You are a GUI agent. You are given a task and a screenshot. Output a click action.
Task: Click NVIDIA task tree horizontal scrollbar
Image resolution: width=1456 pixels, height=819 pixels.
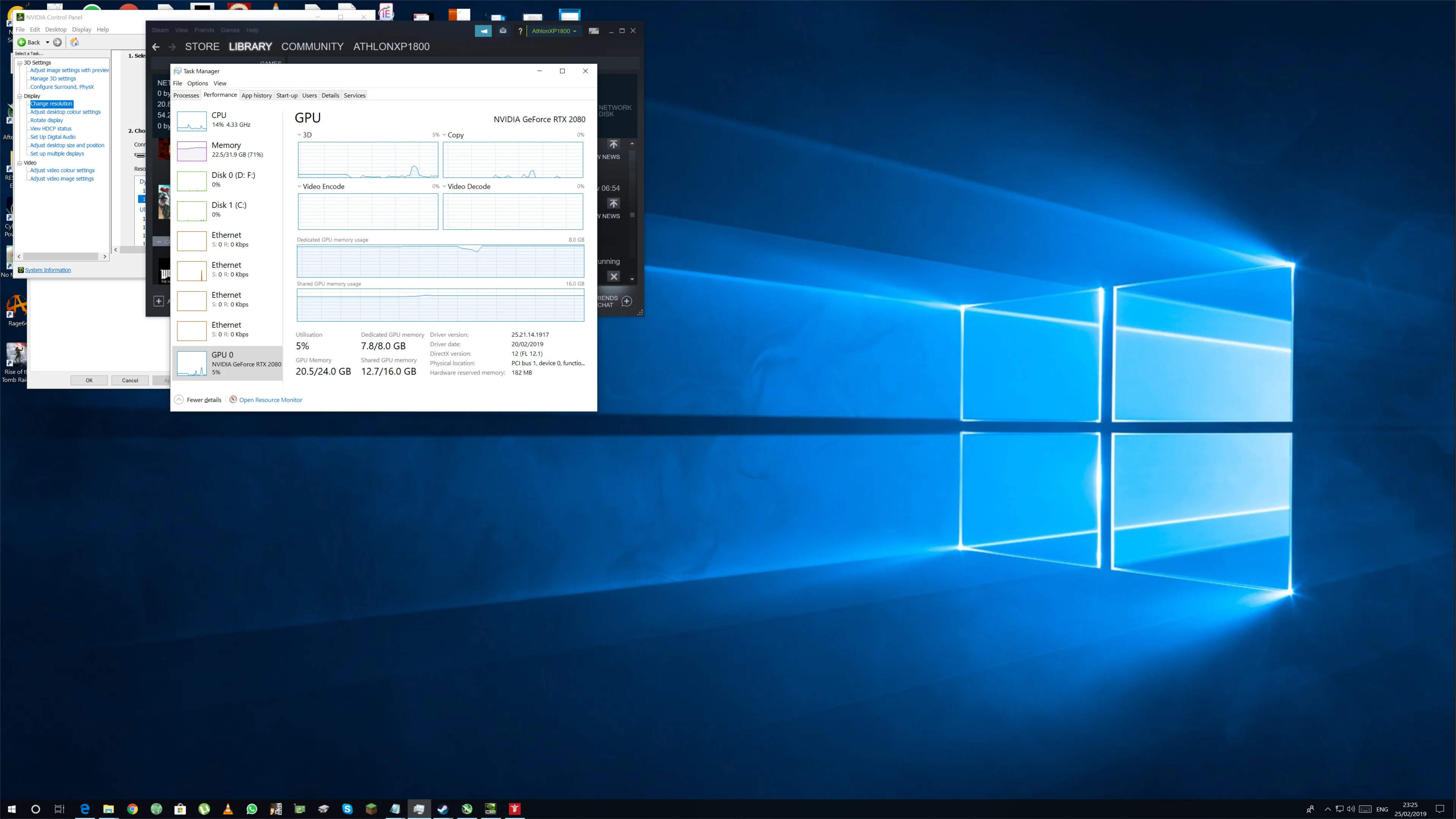(61, 257)
